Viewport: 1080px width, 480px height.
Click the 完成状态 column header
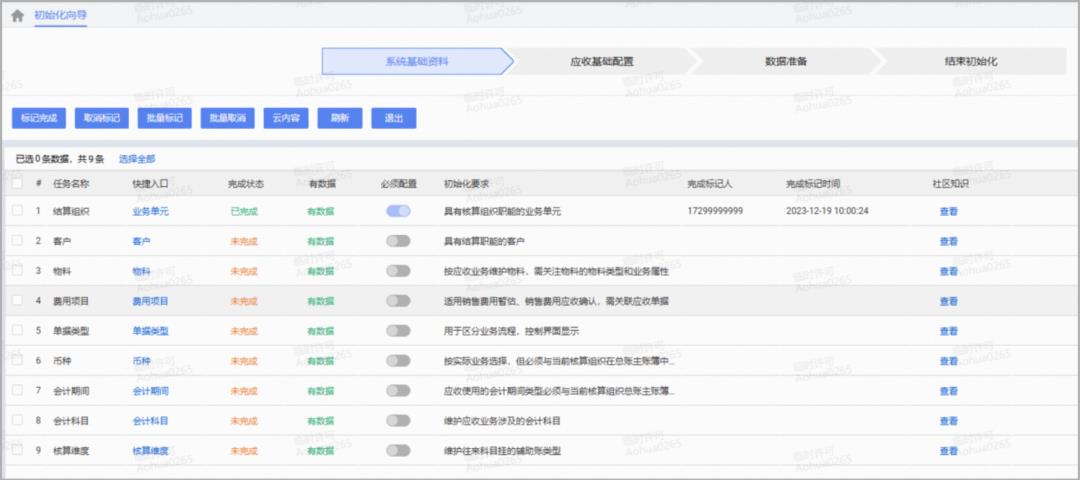[x=245, y=184]
